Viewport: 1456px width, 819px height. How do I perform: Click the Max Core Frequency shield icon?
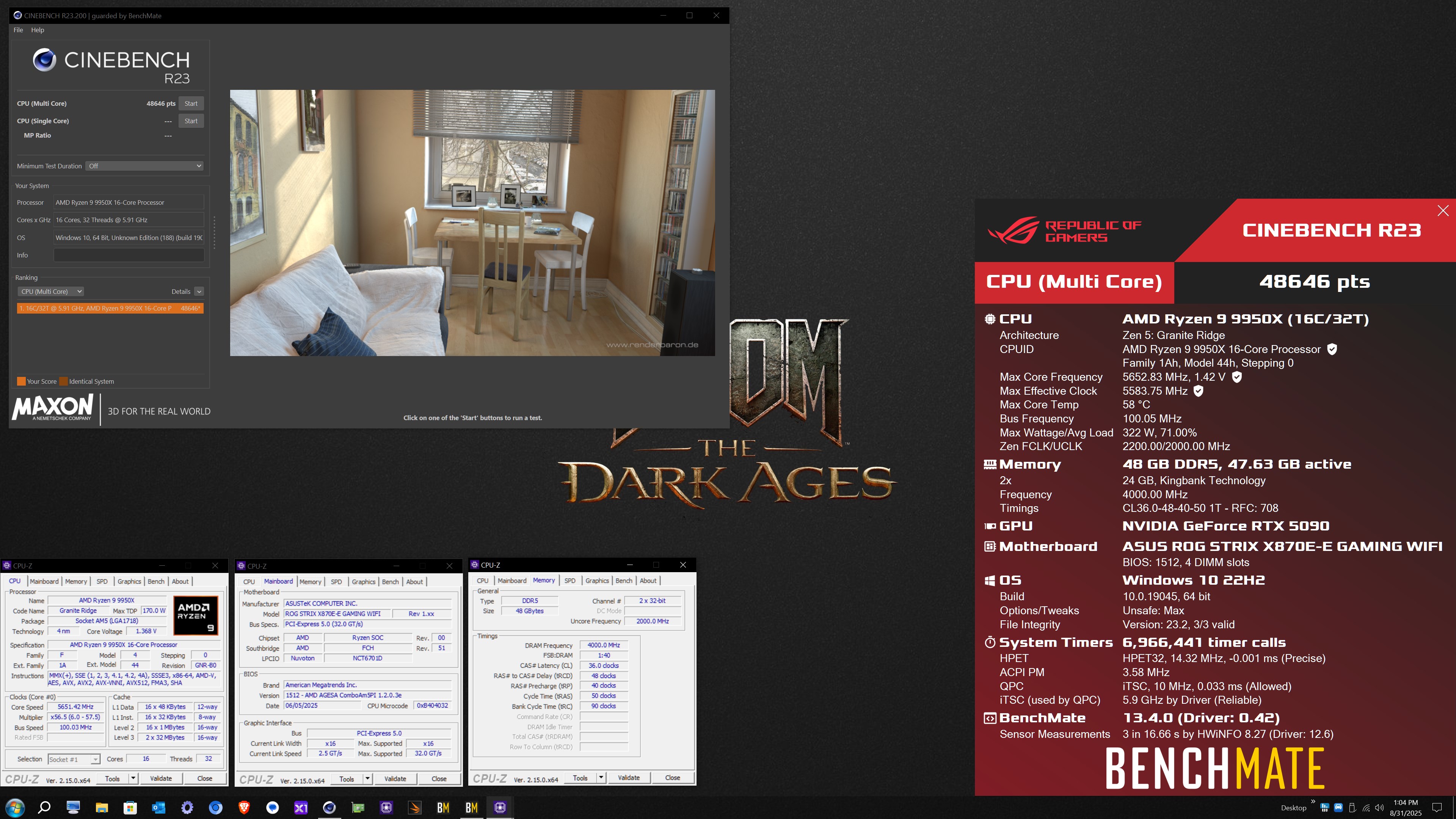tap(1237, 377)
